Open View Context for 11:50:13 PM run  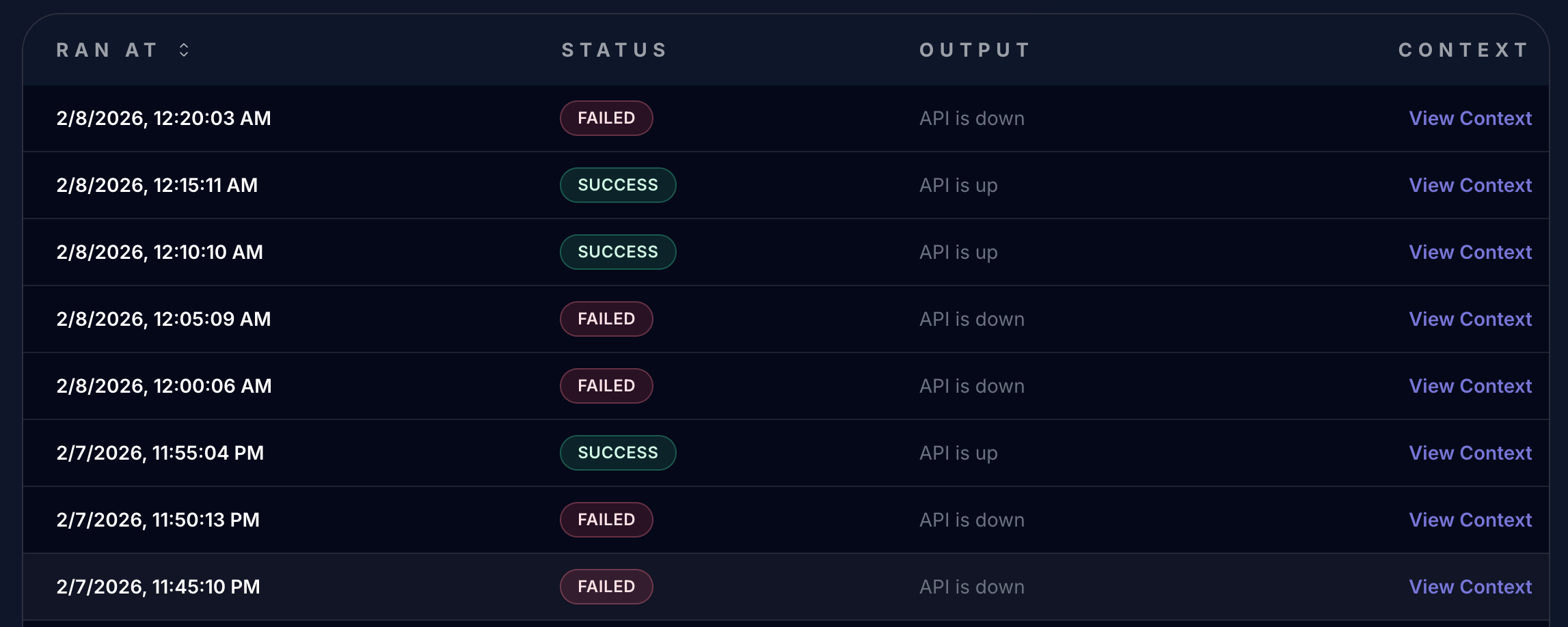tap(1470, 520)
